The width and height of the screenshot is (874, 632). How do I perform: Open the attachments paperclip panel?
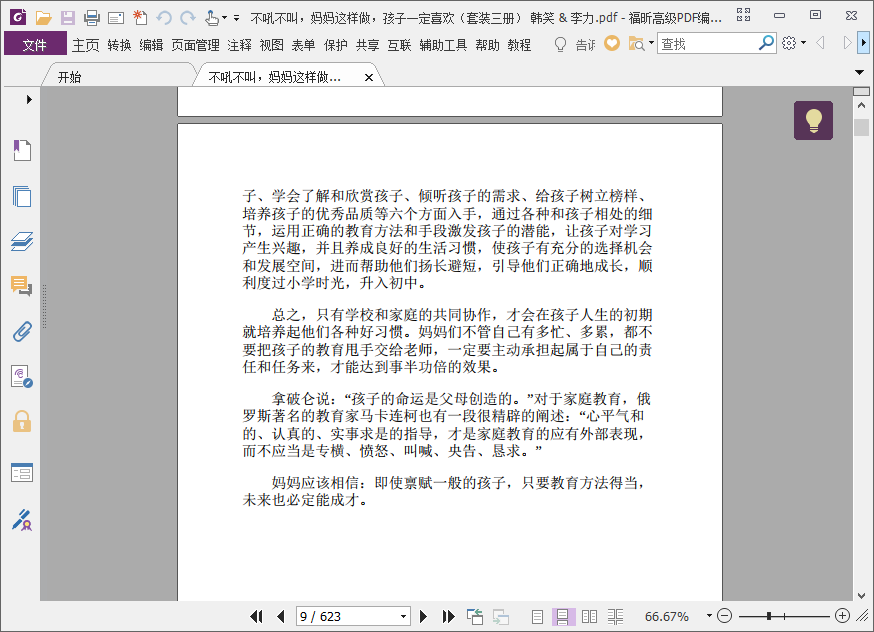22,332
